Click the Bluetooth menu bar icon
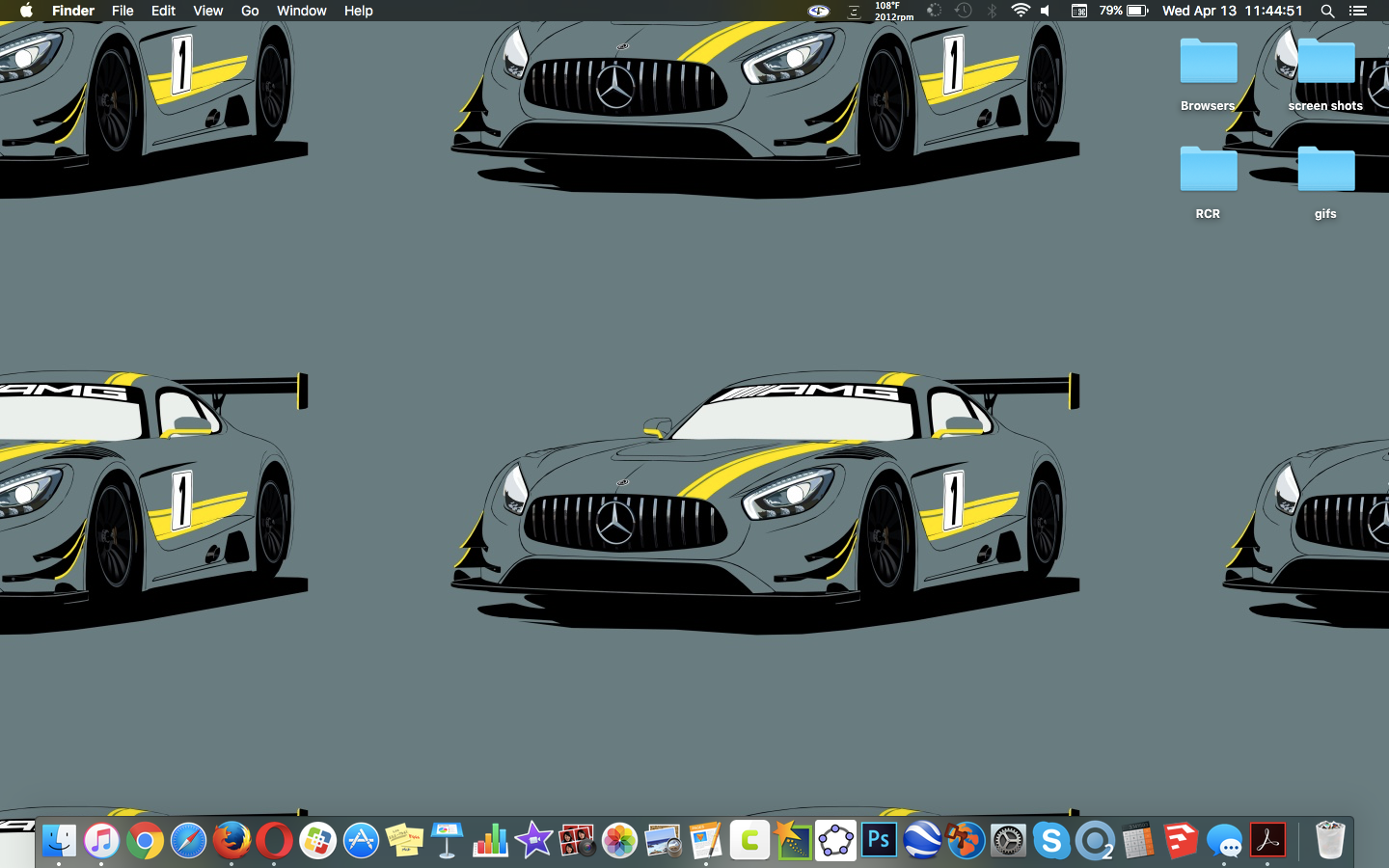Image resolution: width=1389 pixels, height=868 pixels. [x=992, y=11]
